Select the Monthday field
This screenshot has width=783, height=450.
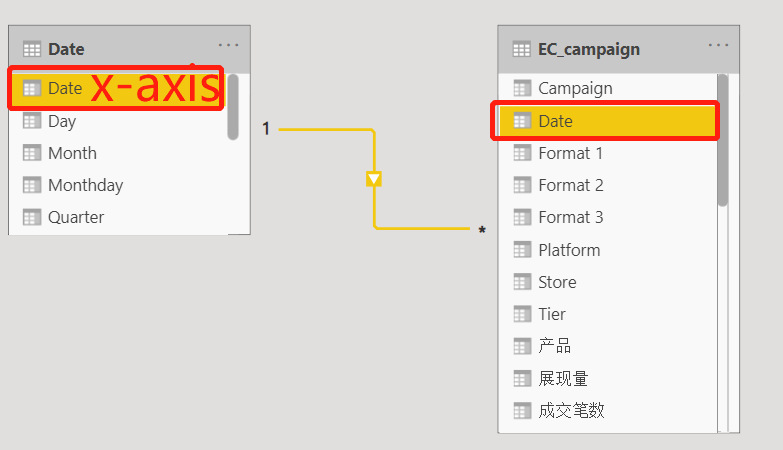(117, 185)
